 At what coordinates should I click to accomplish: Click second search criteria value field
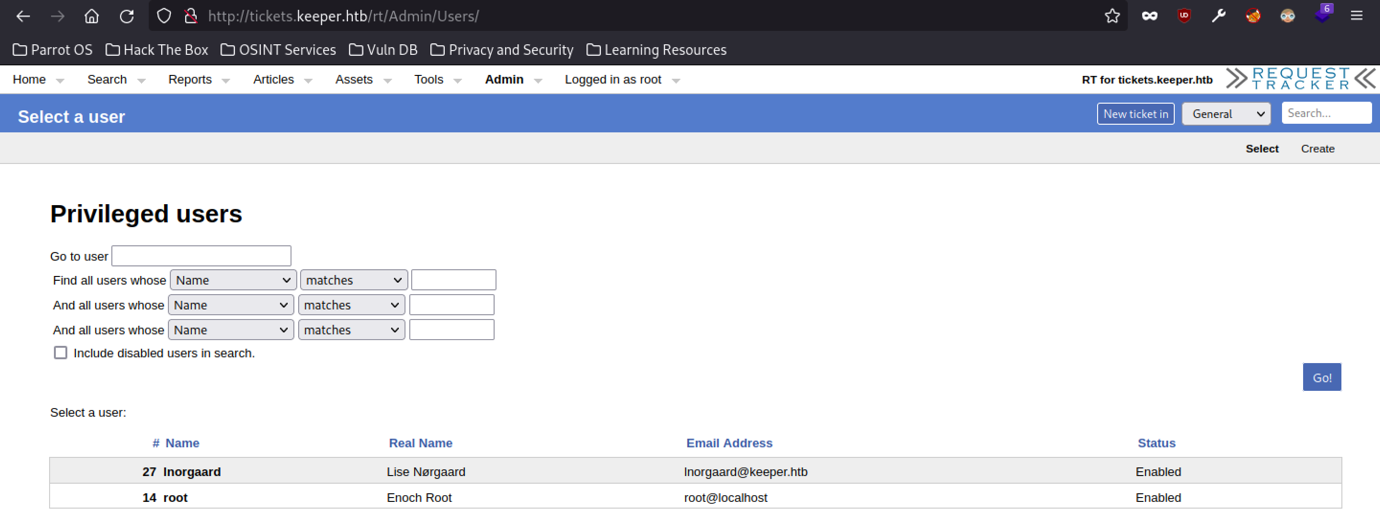coord(451,305)
